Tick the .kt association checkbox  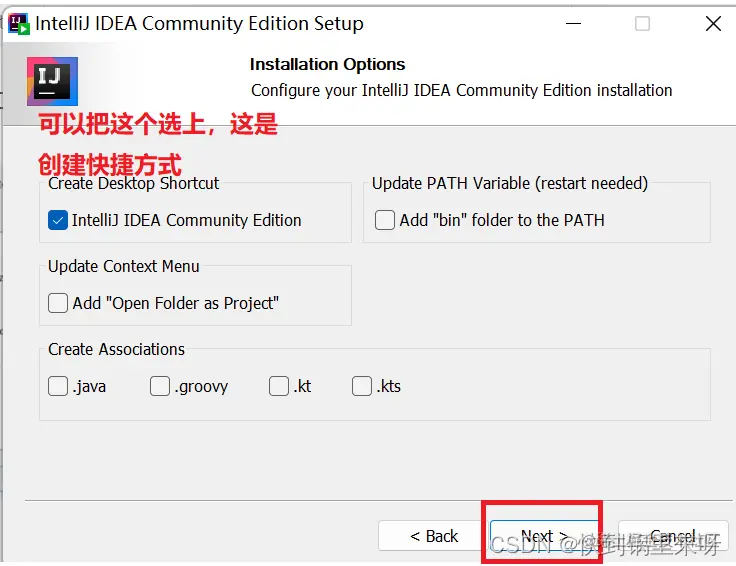pos(279,386)
